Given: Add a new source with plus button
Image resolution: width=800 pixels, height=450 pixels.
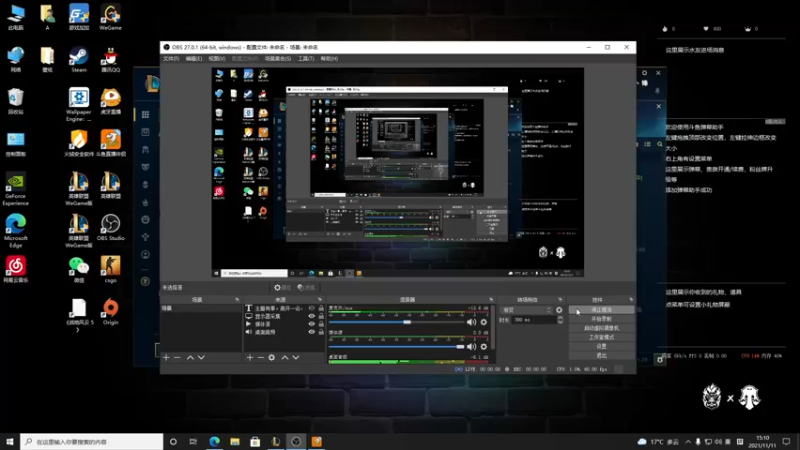Looking at the screenshot, I should [x=249, y=358].
